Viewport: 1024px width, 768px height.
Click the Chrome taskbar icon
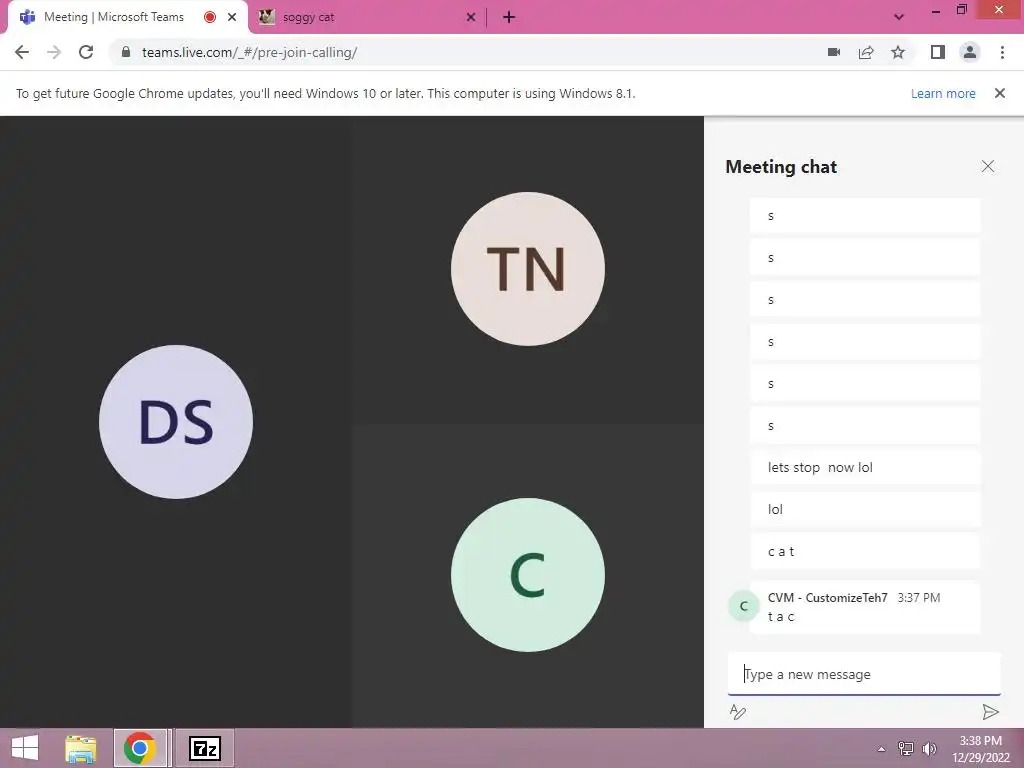click(140, 748)
